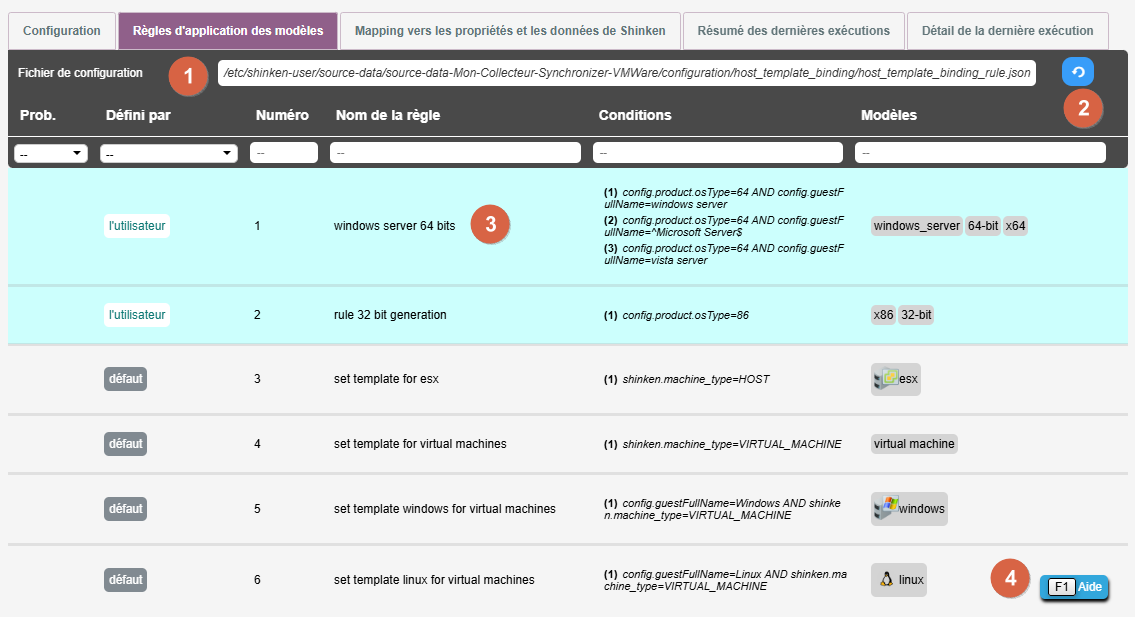Image resolution: width=1135 pixels, height=617 pixels.
Task: Click the windows template icon in rule 5
Action: 885,508
